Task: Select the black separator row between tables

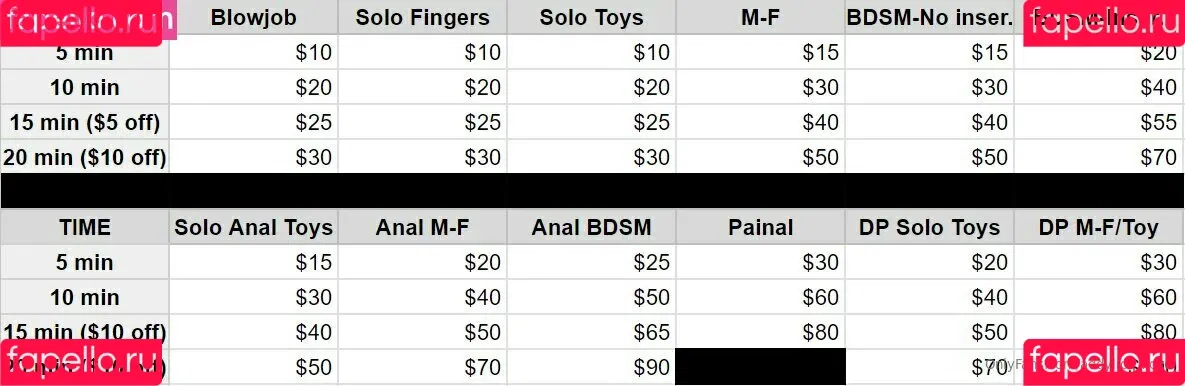Action: (x=592, y=191)
